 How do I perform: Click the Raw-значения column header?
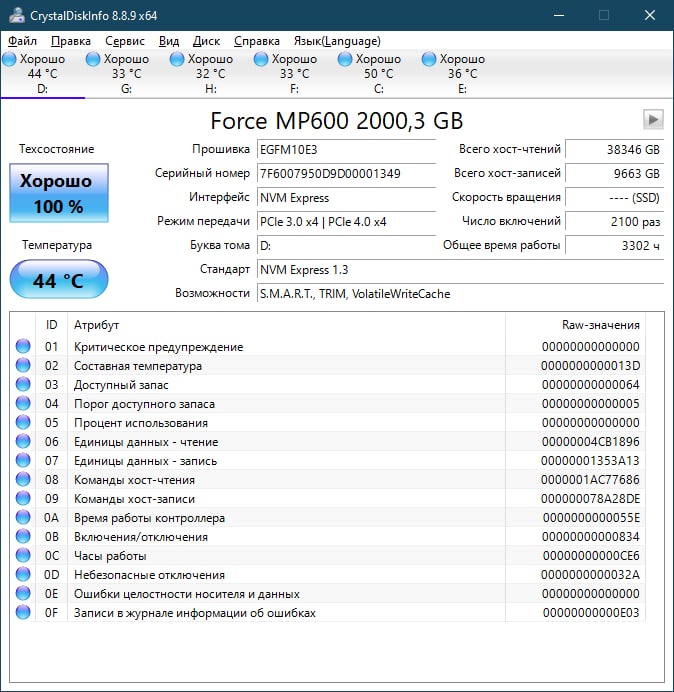pyautogui.click(x=575, y=325)
